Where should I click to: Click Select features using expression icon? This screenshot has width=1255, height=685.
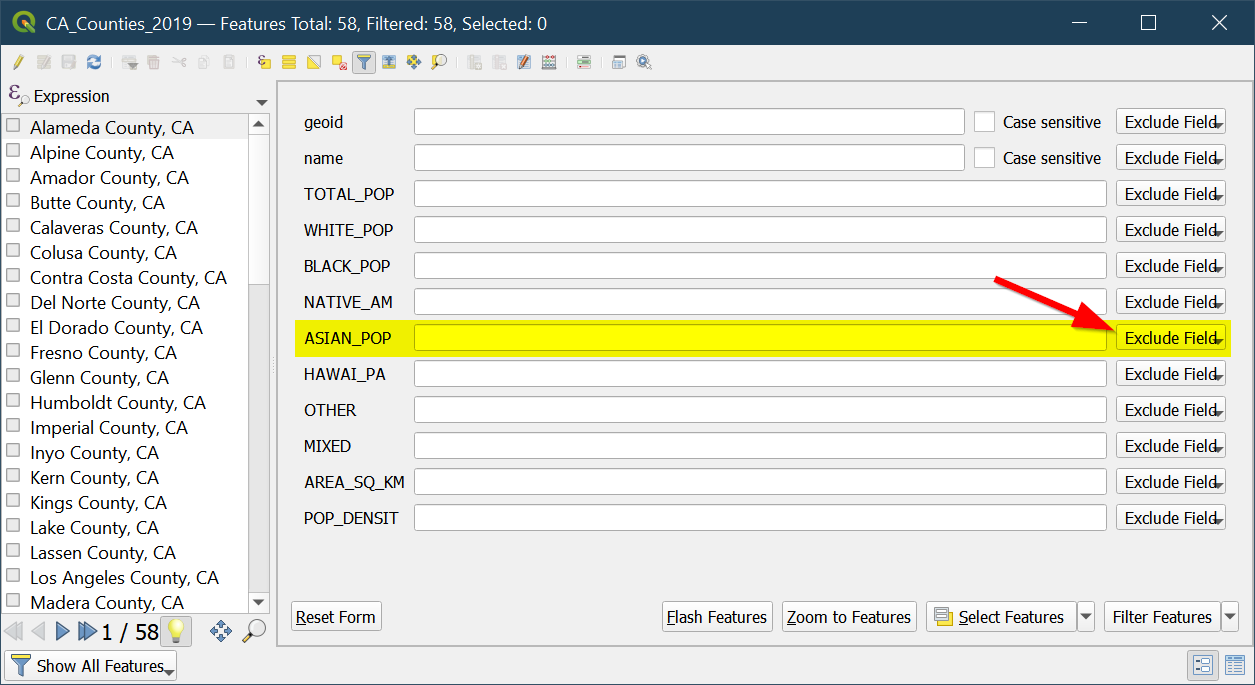(264, 62)
